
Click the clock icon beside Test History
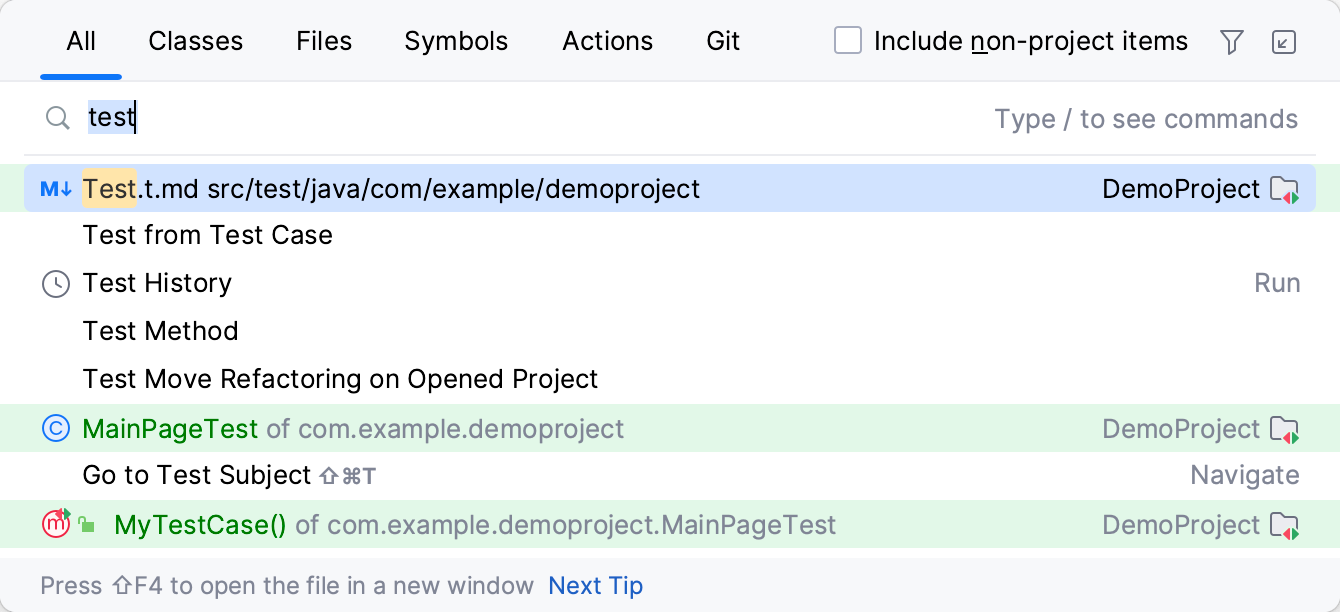click(x=56, y=284)
